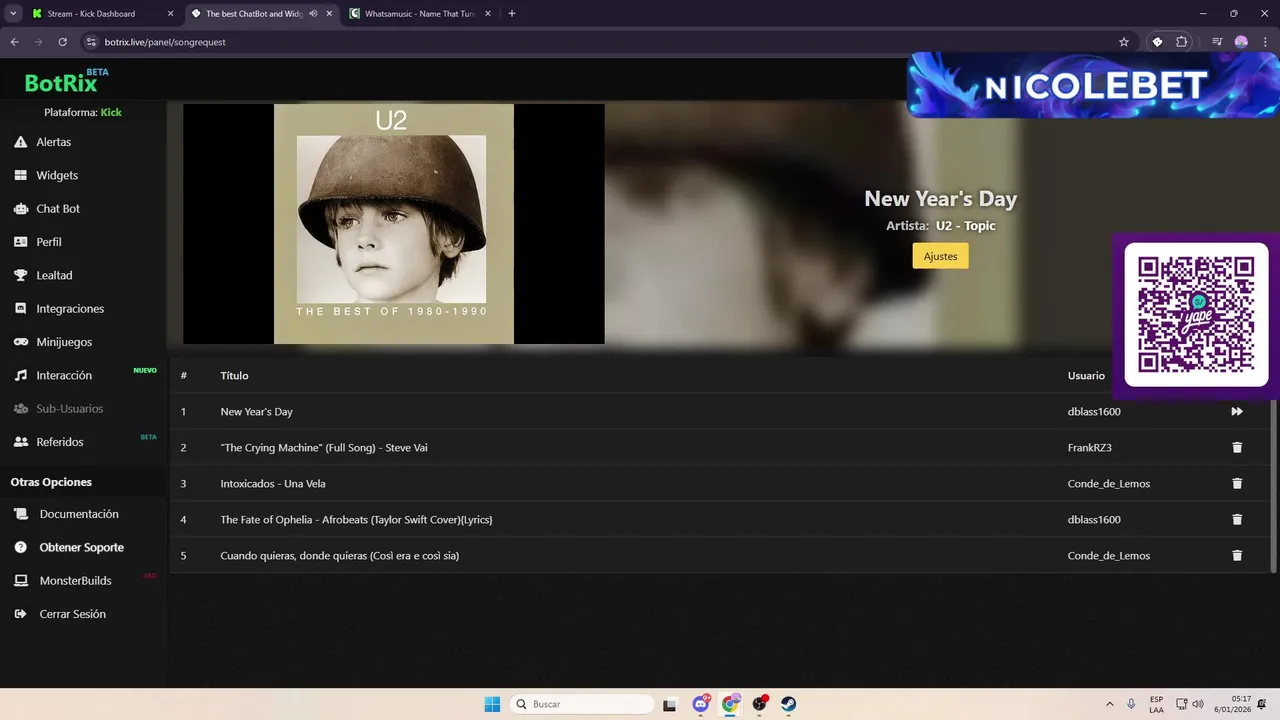Expand the browser tab search dropdown

point(13,14)
